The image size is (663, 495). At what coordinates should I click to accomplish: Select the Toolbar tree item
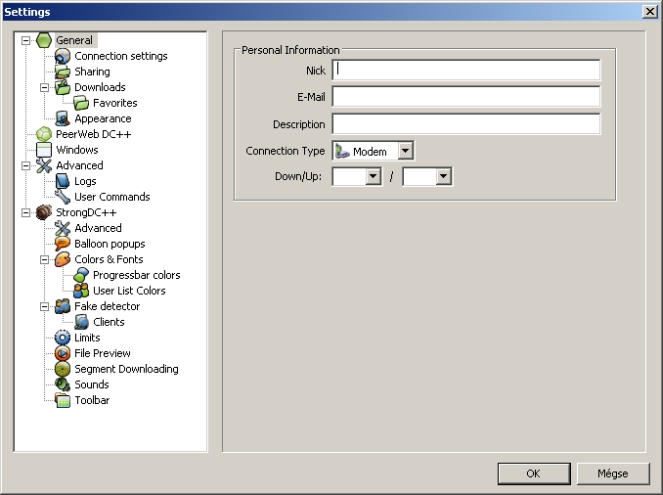(x=92, y=400)
